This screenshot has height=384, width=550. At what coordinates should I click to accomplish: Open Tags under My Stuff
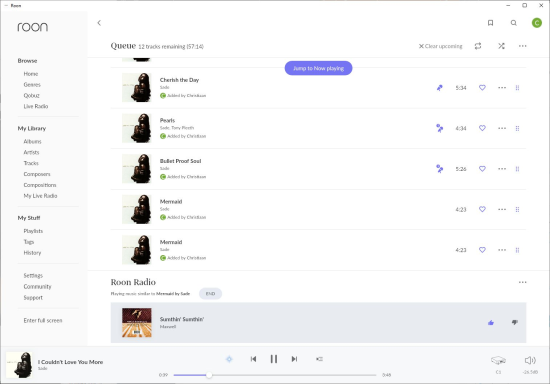(29, 242)
